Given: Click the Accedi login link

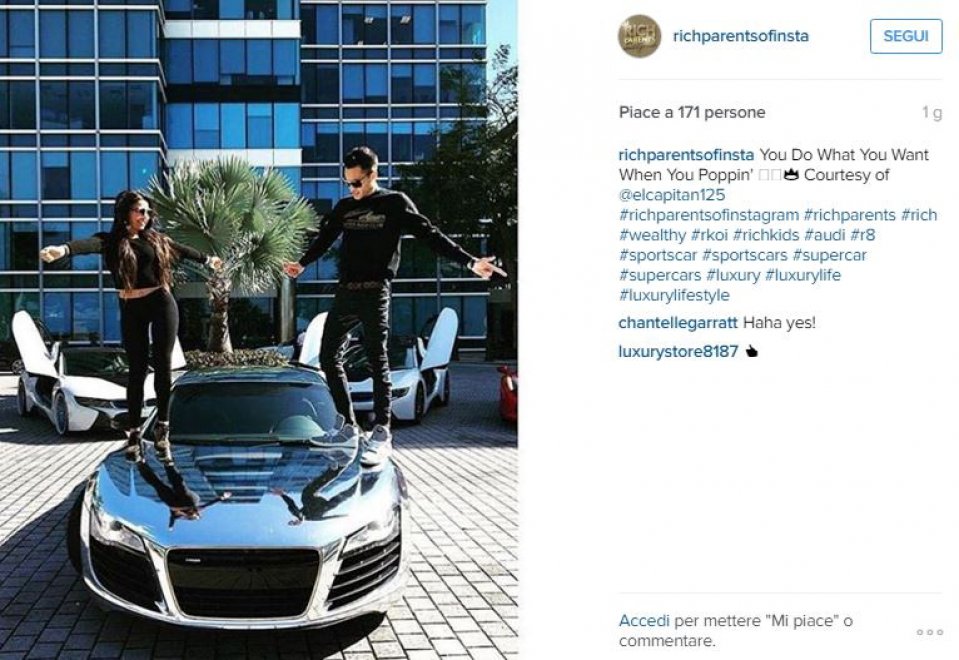Looking at the screenshot, I should tap(644, 621).
